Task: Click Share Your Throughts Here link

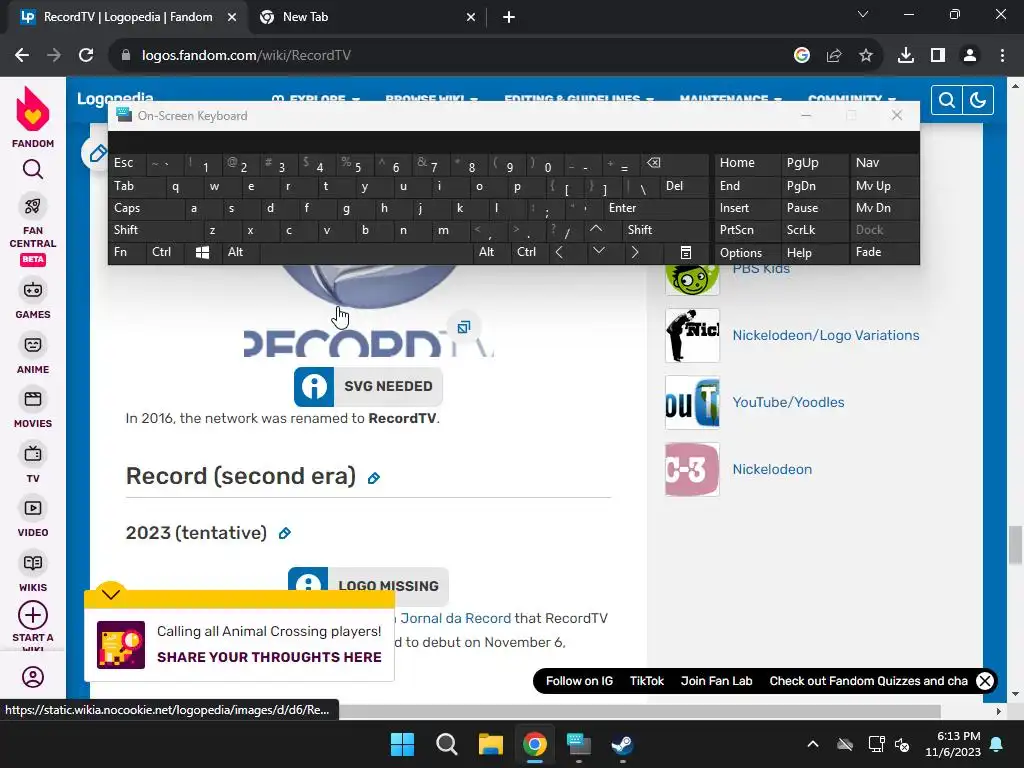Action: pos(269,657)
